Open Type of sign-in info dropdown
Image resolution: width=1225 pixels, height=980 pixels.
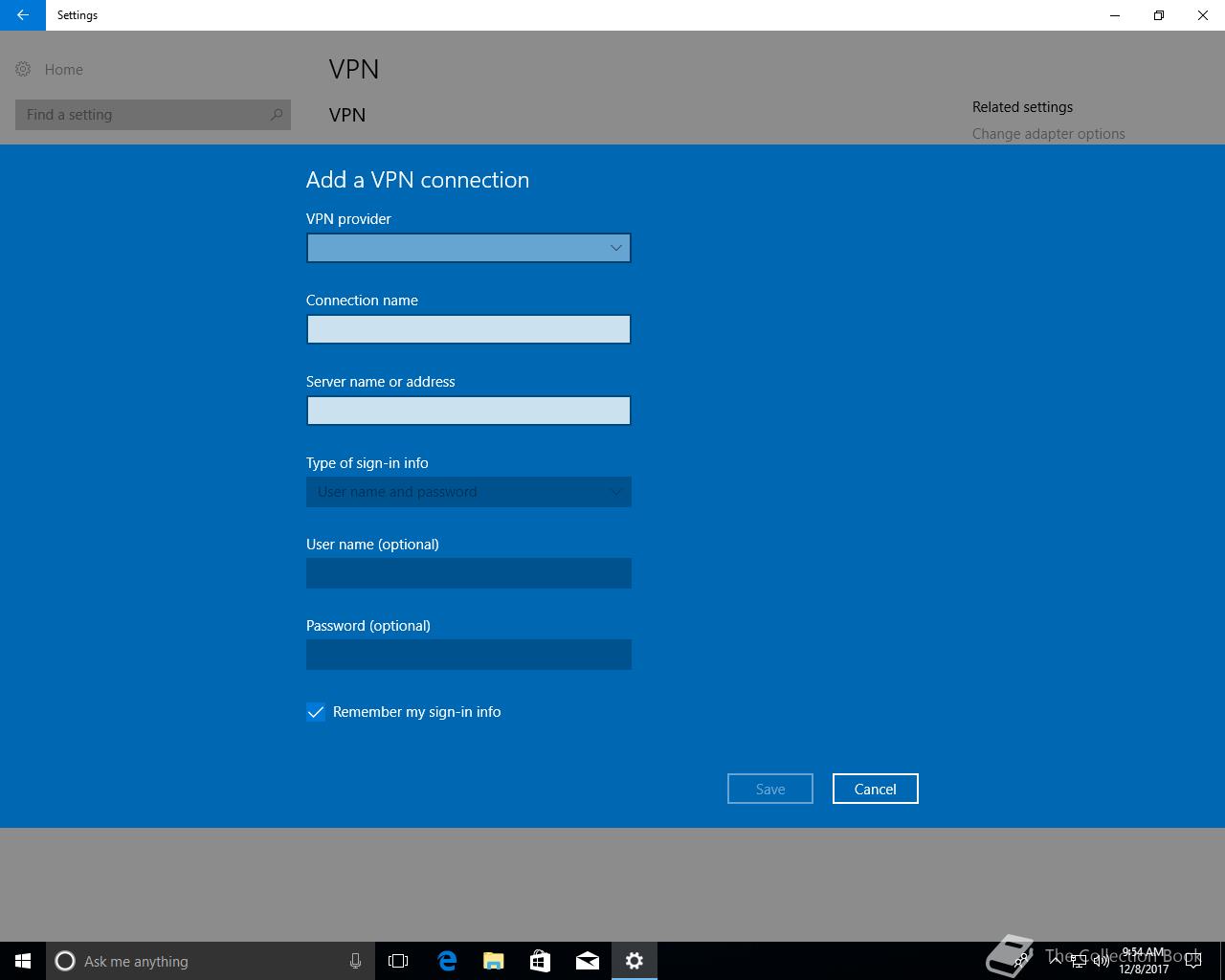click(x=469, y=492)
